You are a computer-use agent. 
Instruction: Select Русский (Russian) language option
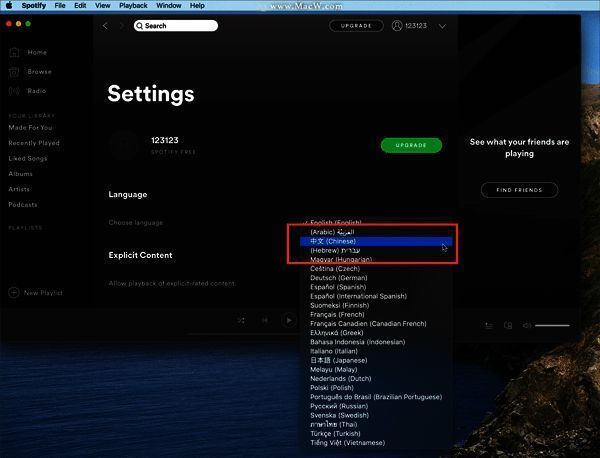pyautogui.click(x=376, y=406)
